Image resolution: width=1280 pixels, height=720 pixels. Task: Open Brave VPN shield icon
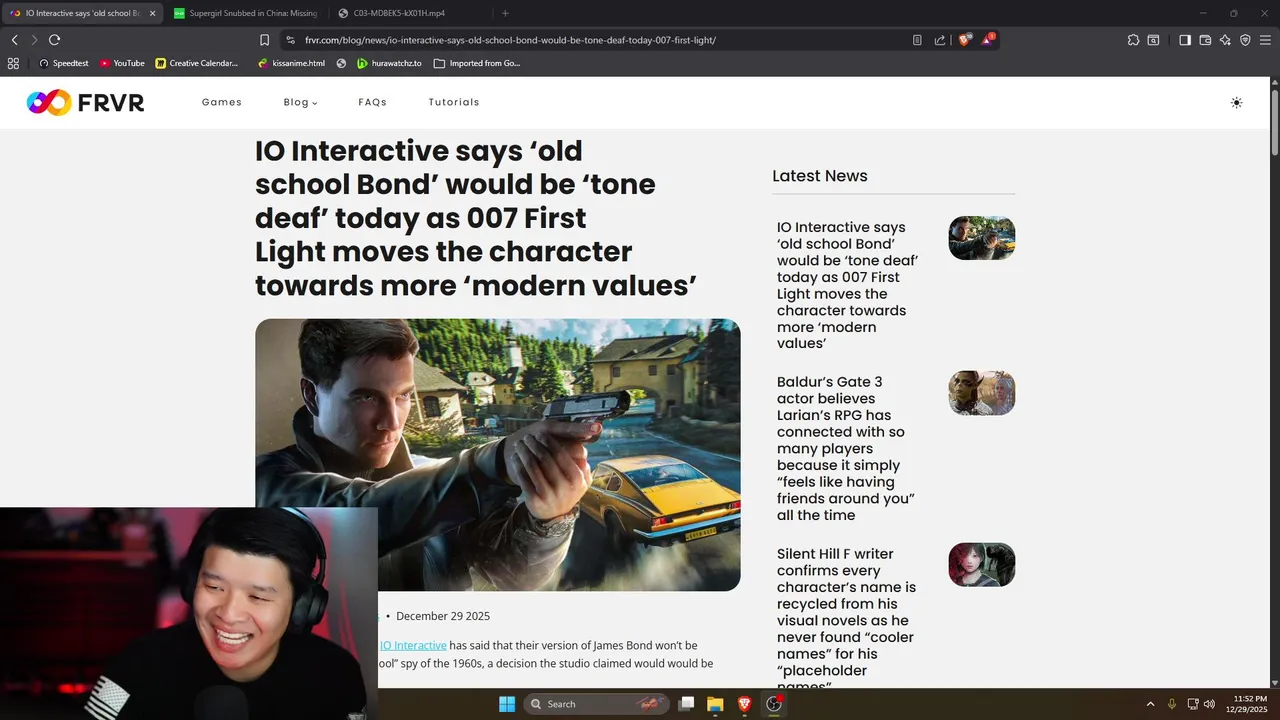pyautogui.click(x=1245, y=40)
